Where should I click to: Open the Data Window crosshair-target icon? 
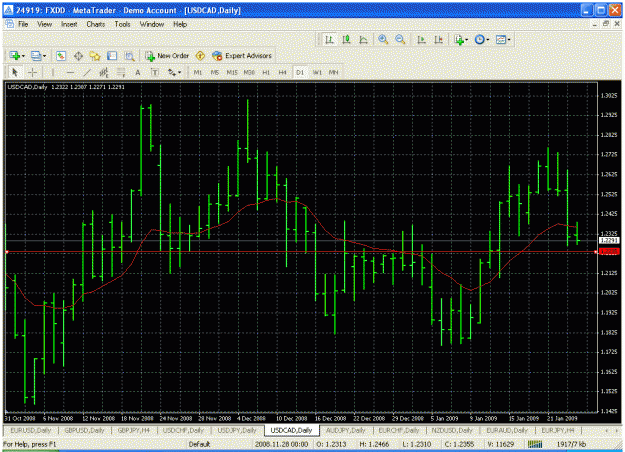point(78,56)
